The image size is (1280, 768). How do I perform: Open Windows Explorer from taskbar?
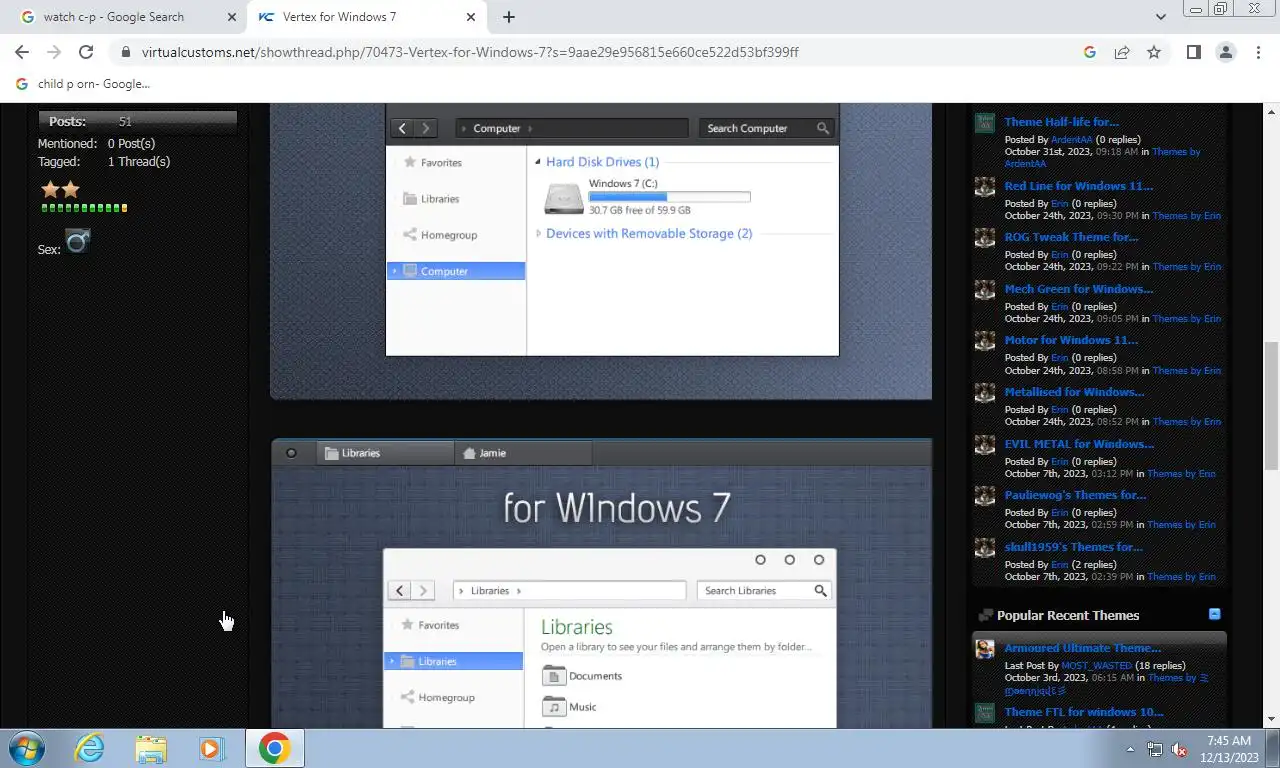151,748
